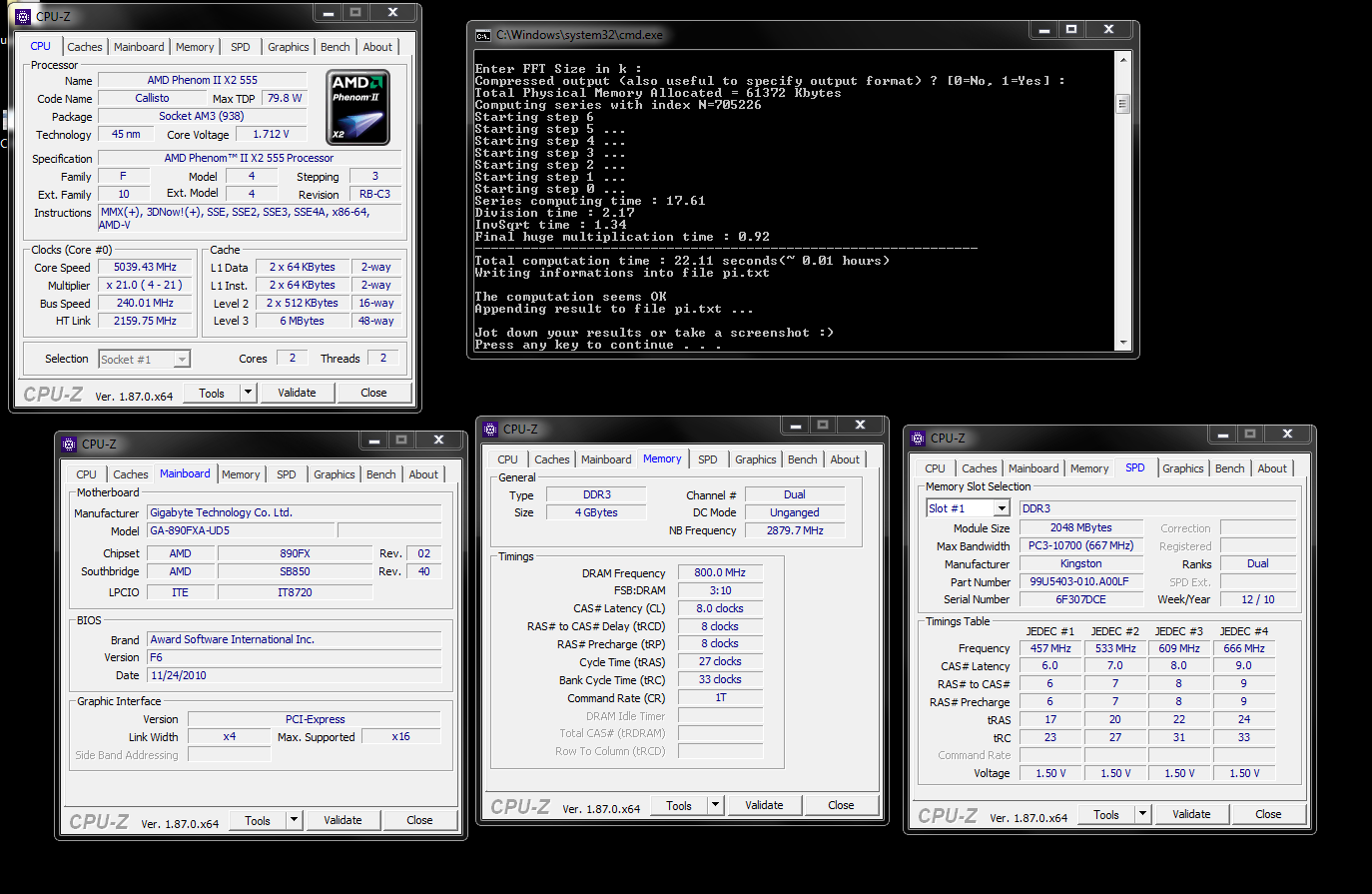Image resolution: width=1372 pixels, height=894 pixels.
Task: Click the cmd.exe icon in the console title bar
Action: 483,35
